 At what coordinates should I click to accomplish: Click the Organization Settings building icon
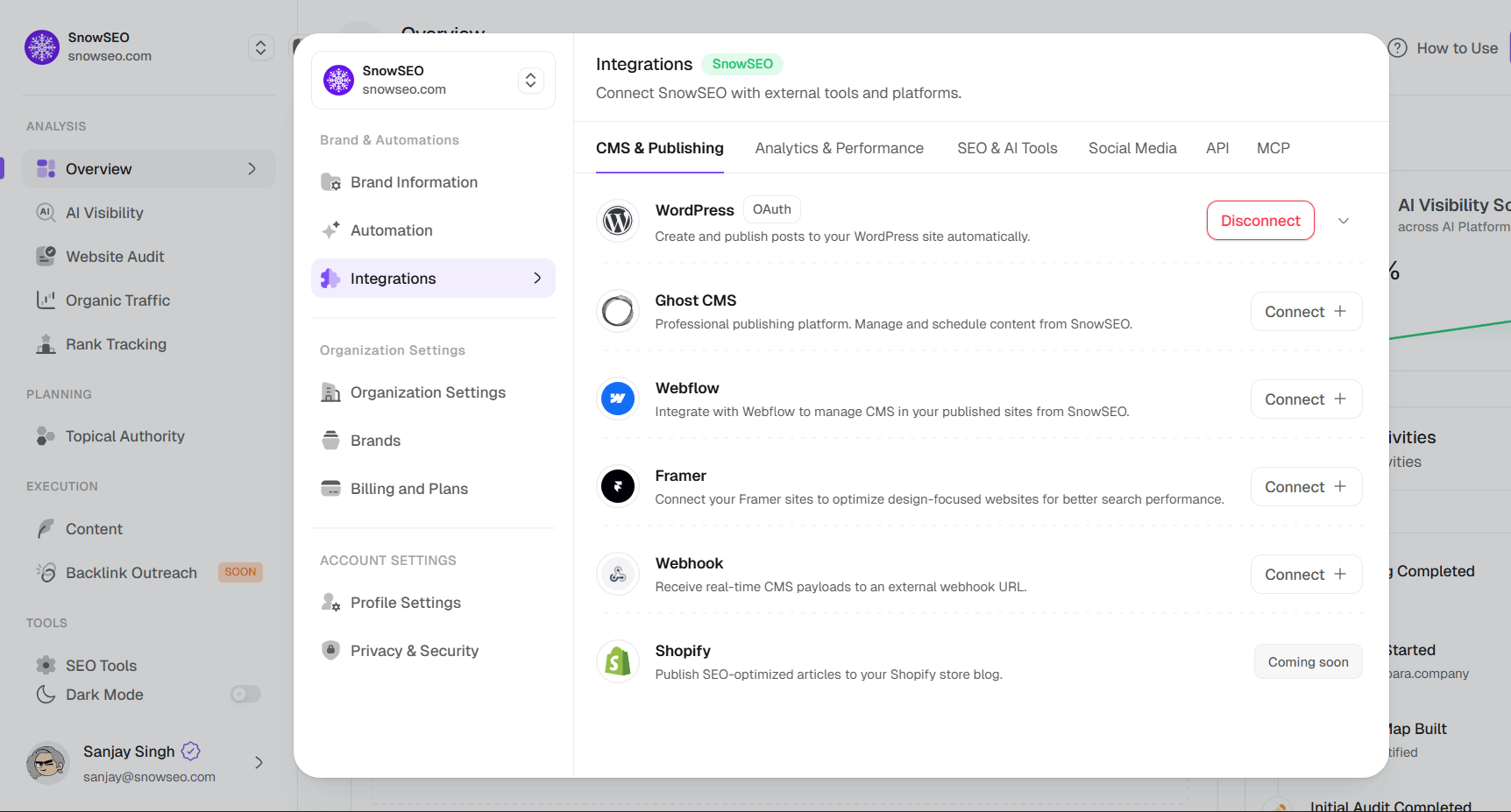pyautogui.click(x=330, y=392)
